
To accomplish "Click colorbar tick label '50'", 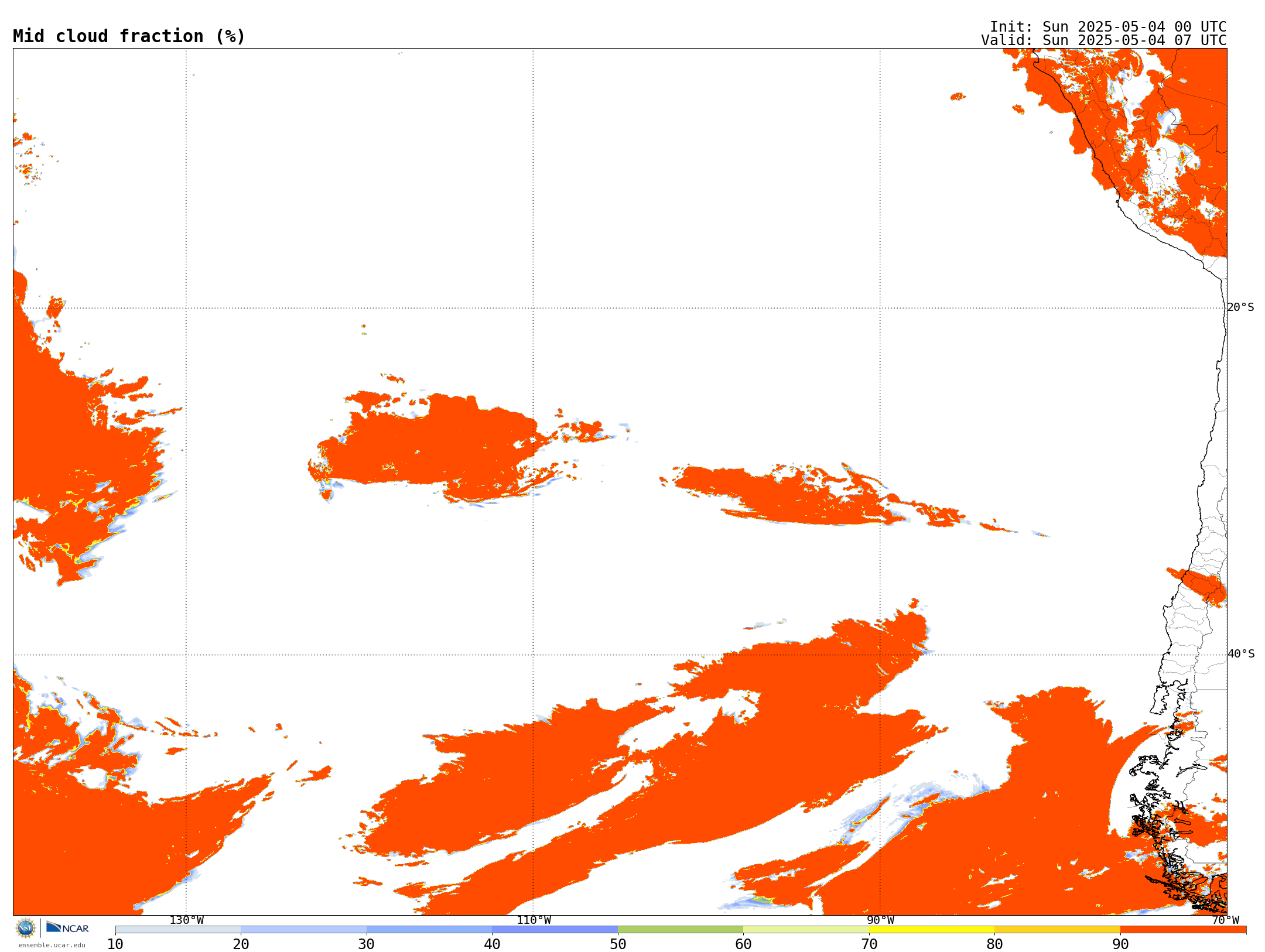I will click(x=618, y=944).
